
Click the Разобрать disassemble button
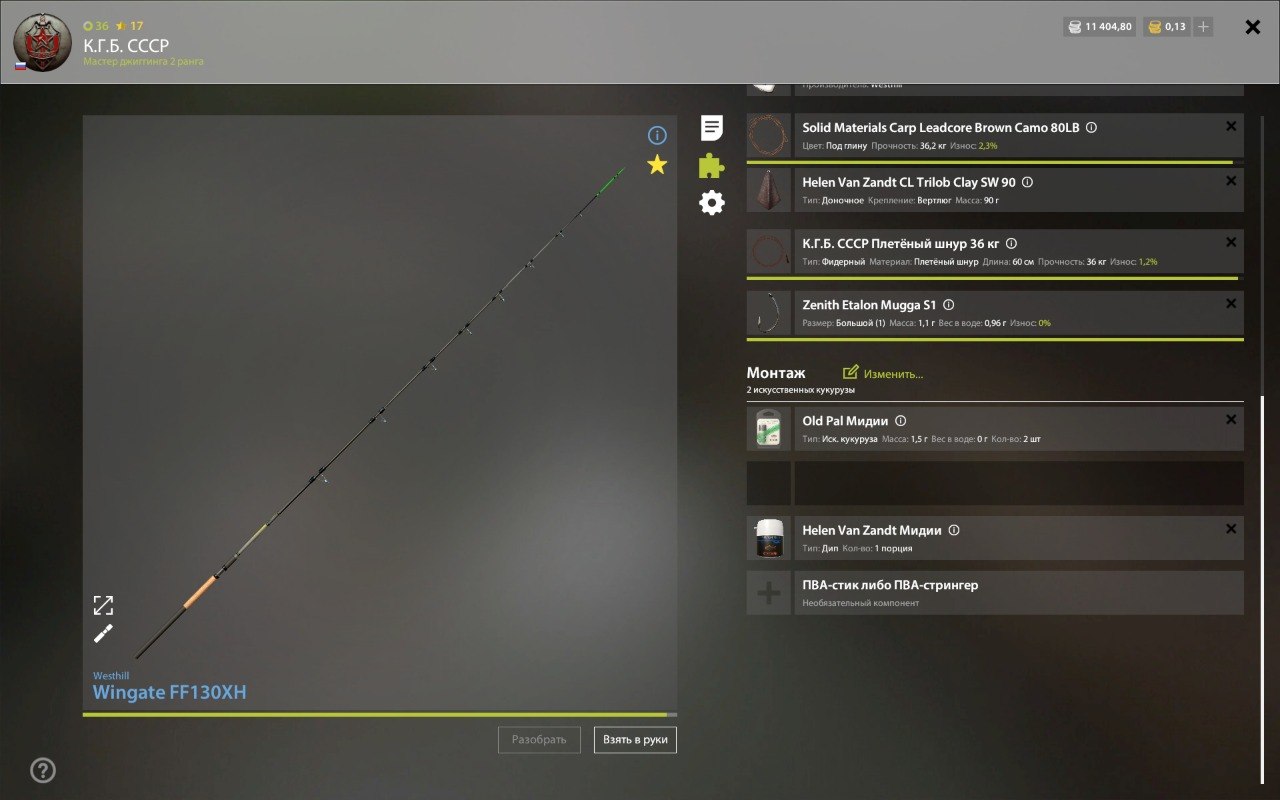[x=539, y=740]
